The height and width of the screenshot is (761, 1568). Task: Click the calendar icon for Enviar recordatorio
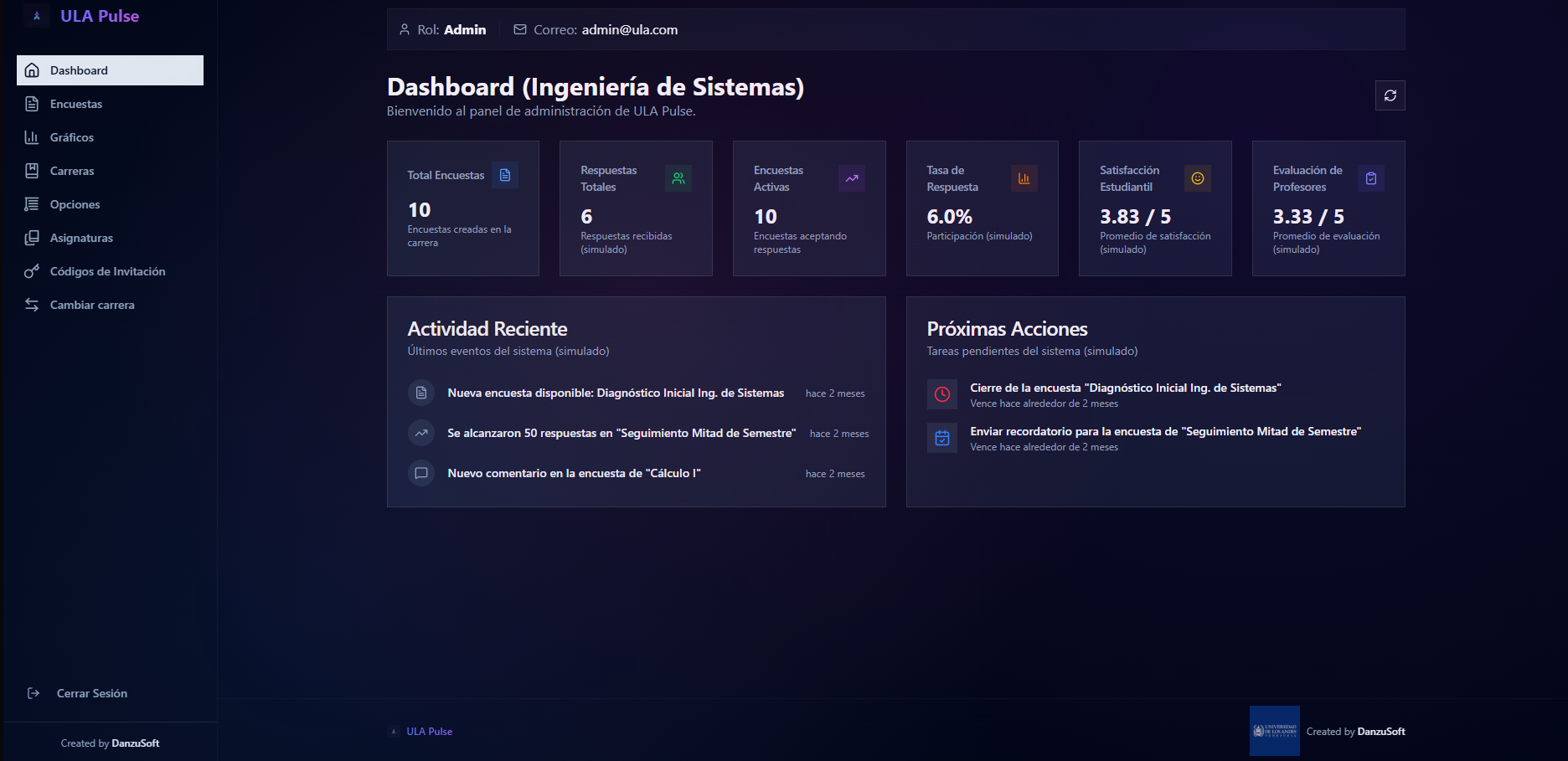[942, 438]
